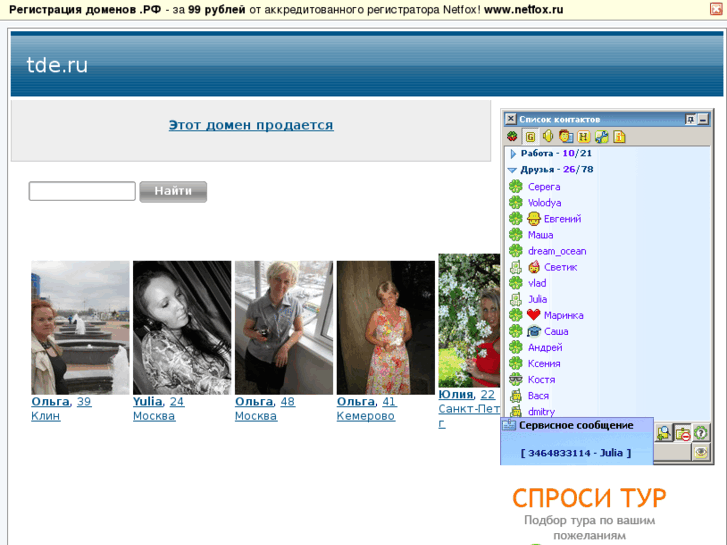
Task: Click the Юлия, 22 profile link
Action: pos(467,394)
